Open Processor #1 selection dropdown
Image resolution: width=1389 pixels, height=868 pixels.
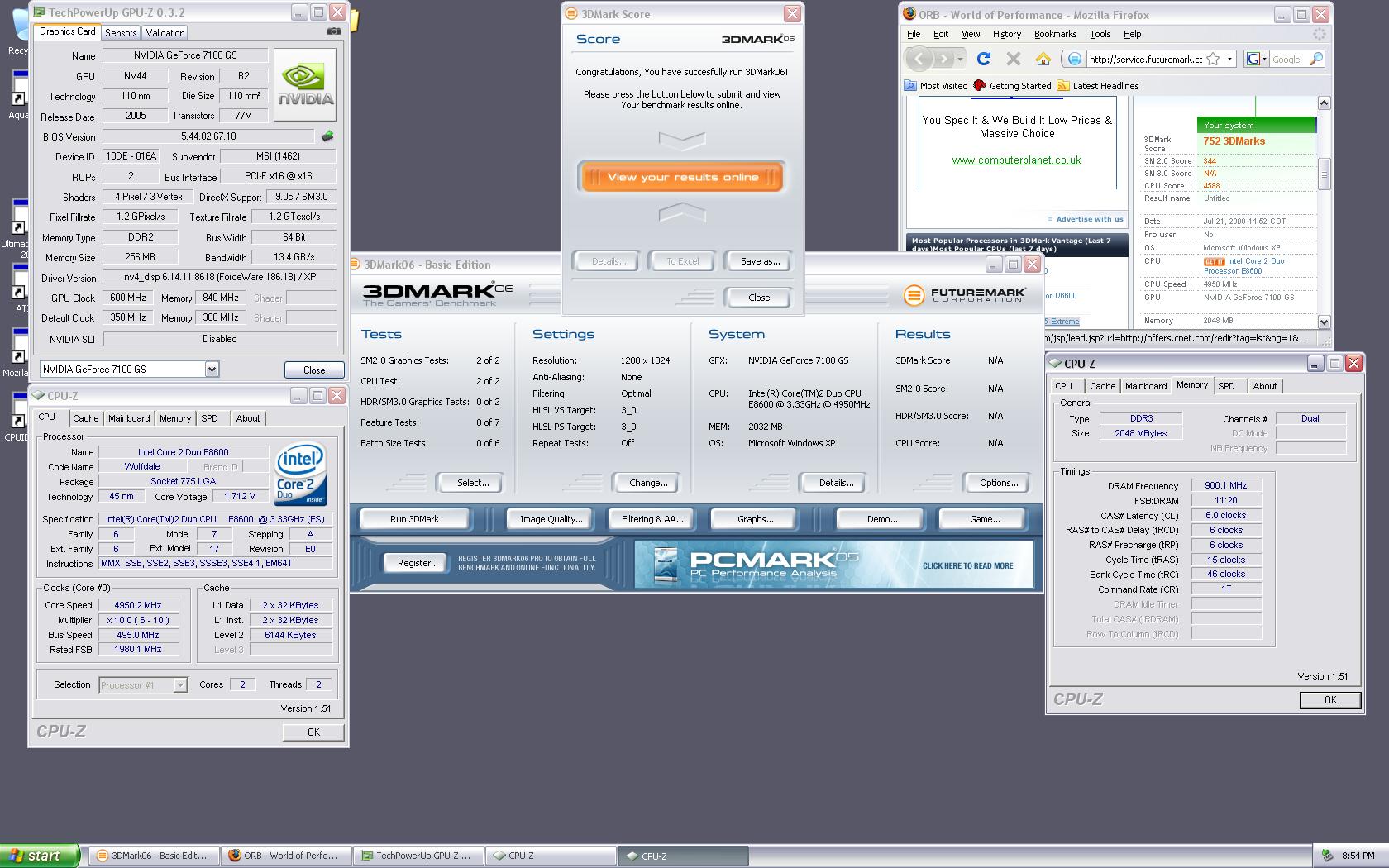(179, 684)
